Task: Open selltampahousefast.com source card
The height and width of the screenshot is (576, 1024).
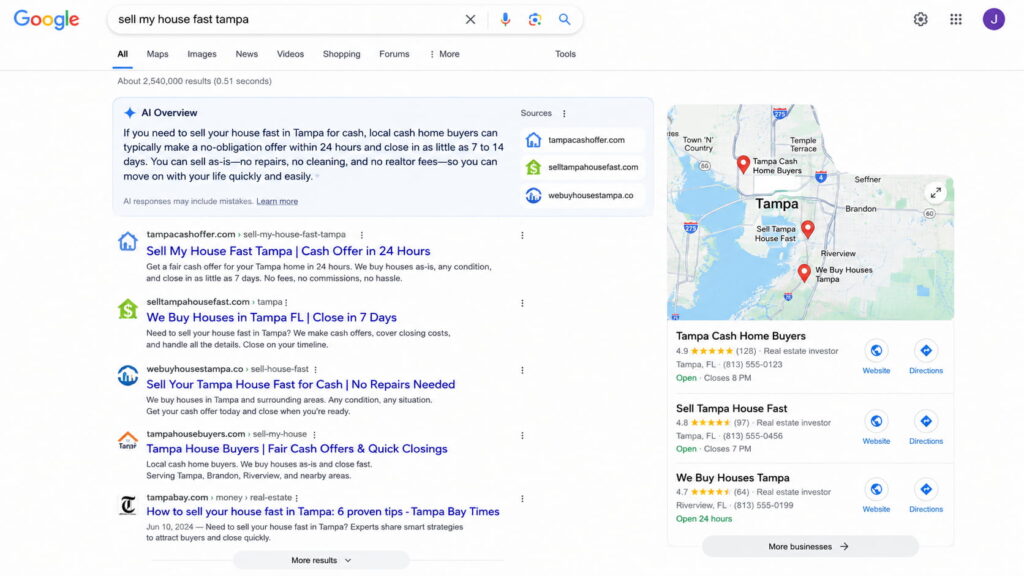Action: pyautogui.click(x=583, y=167)
